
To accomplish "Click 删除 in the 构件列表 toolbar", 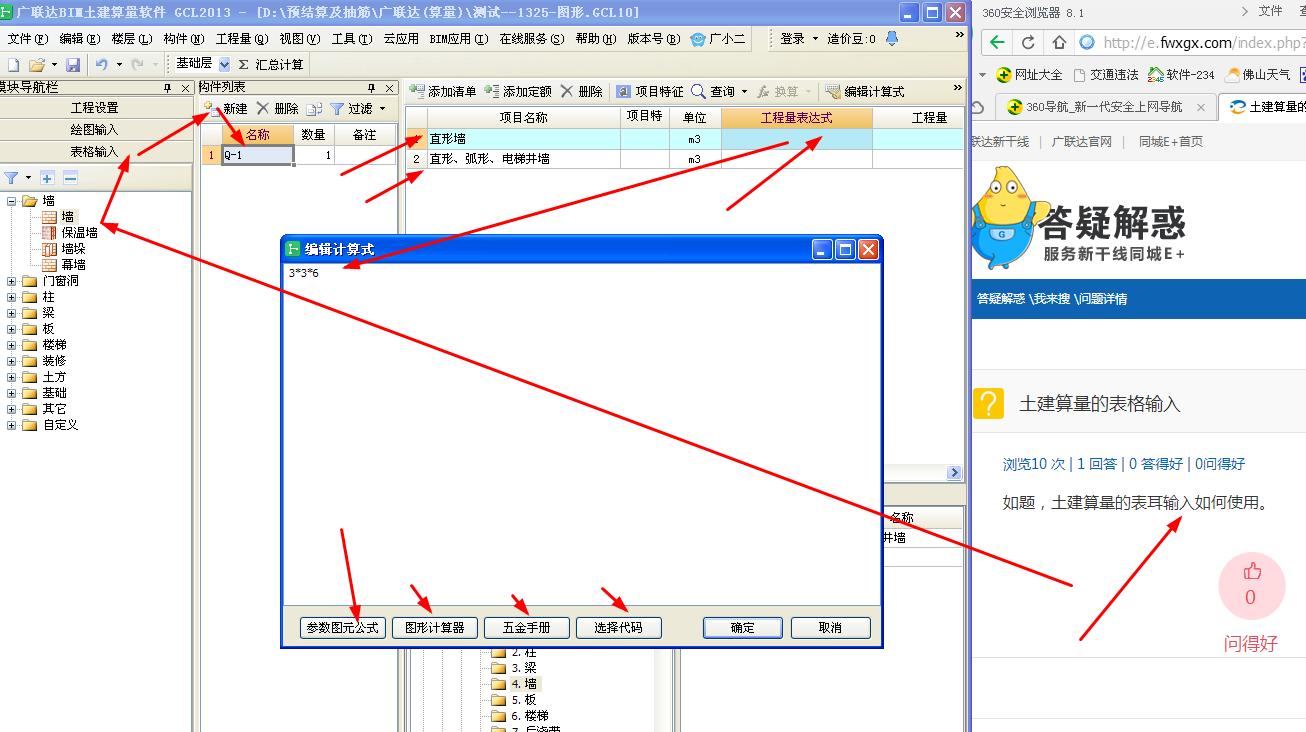I will point(277,108).
